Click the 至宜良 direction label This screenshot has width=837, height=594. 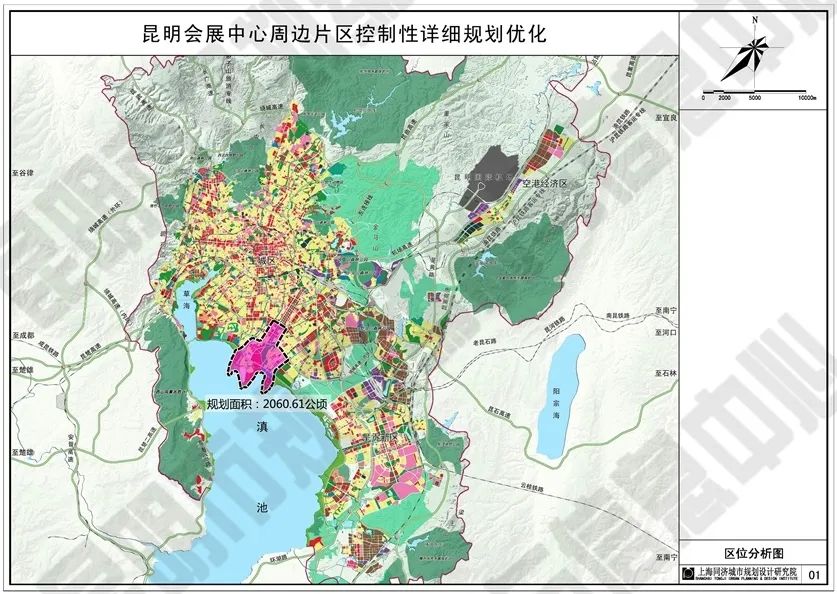point(667,117)
